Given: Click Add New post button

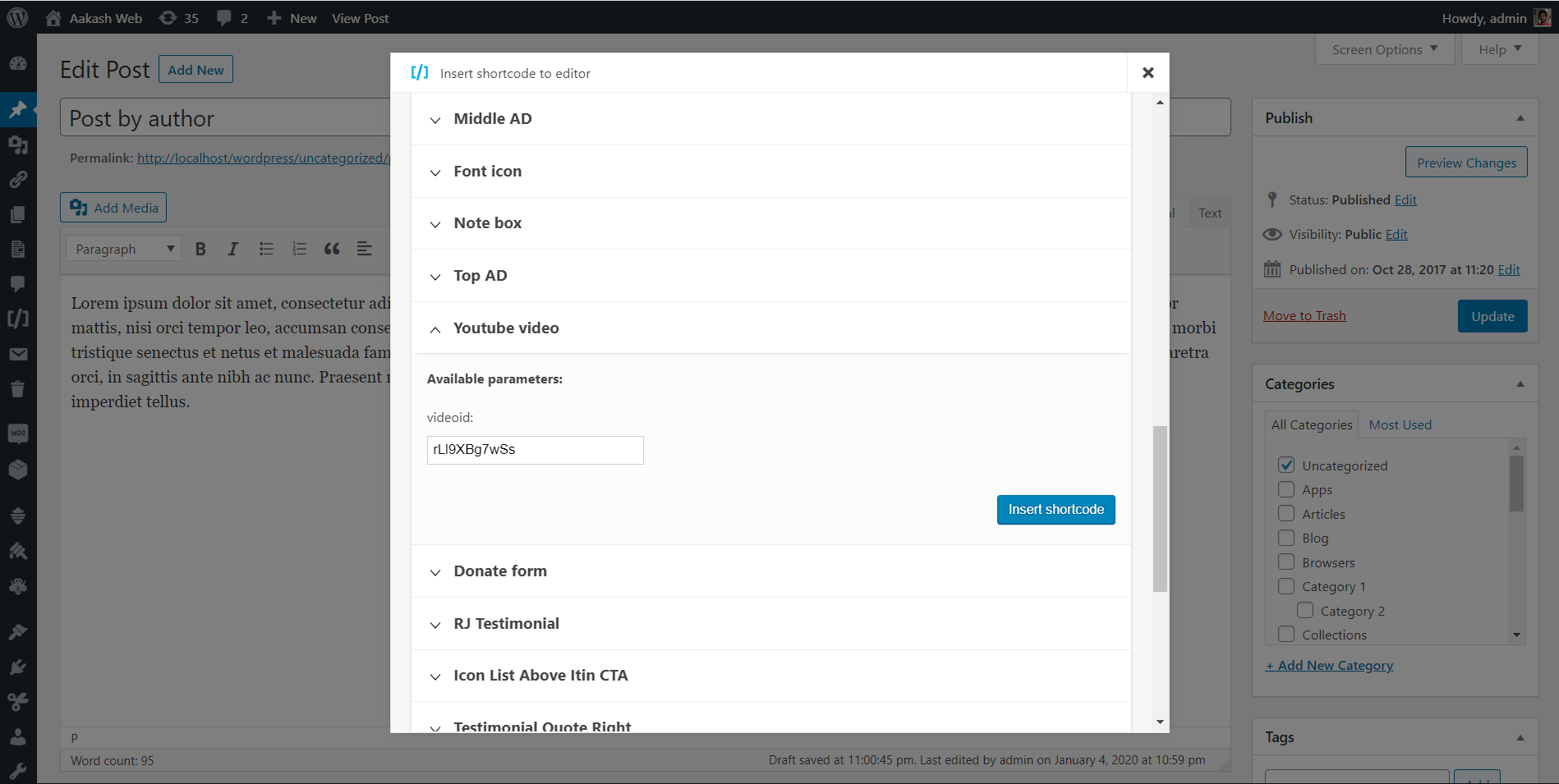Looking at the screenshot, I should coord(195,70).
